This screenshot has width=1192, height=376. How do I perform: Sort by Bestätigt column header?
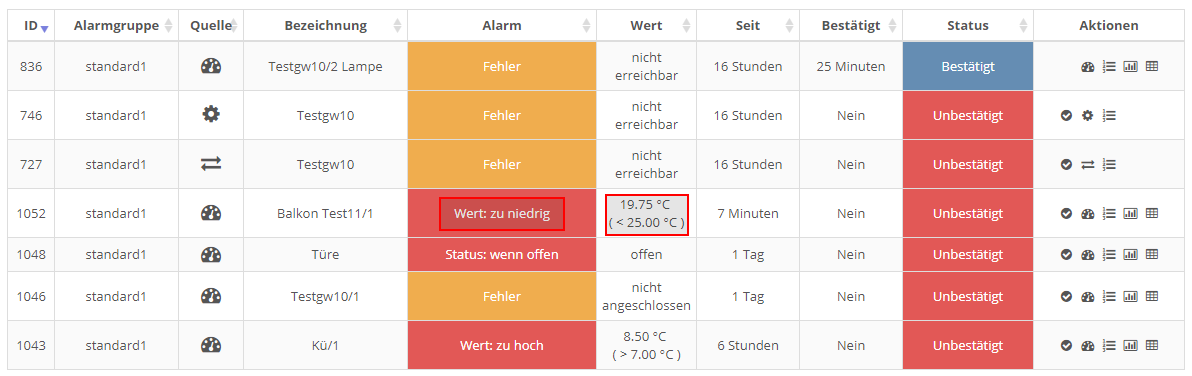(851, 26)
